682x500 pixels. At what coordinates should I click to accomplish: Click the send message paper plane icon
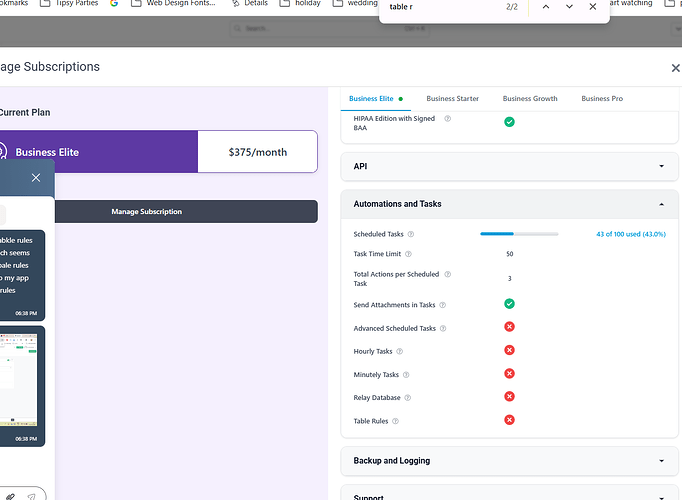[31, 495]
